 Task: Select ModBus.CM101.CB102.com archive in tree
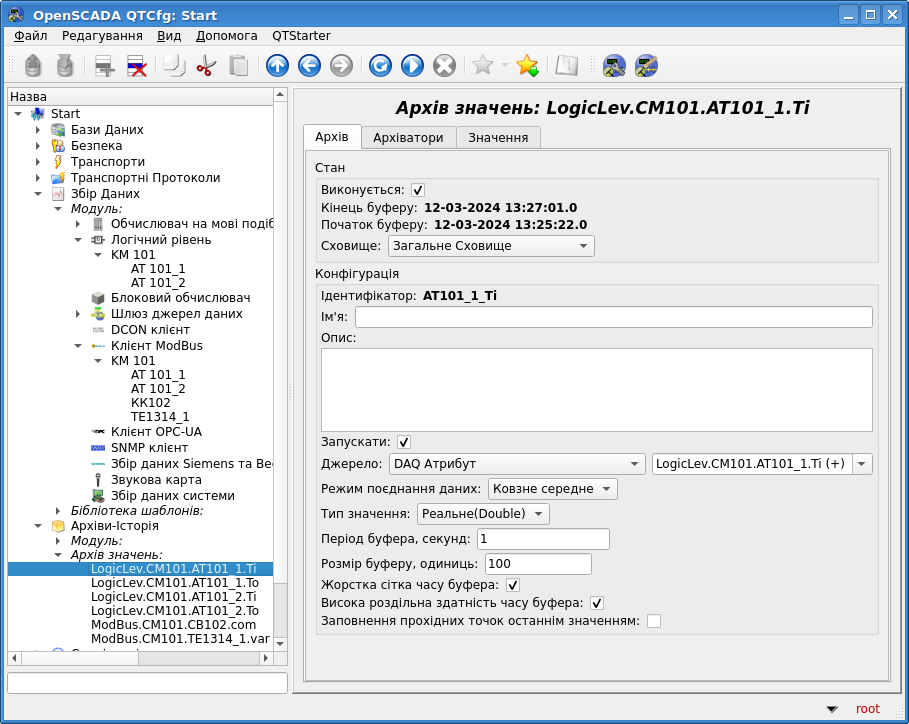coord(173,624)
